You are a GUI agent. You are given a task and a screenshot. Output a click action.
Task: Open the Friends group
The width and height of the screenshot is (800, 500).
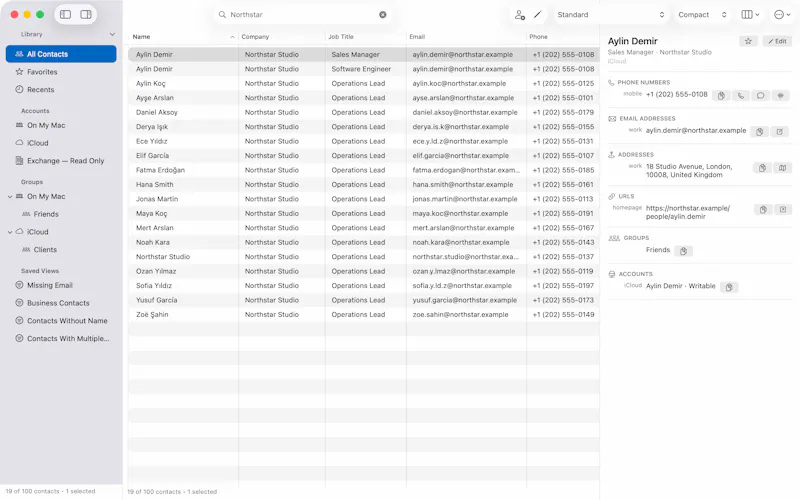(x=61, y=214)
